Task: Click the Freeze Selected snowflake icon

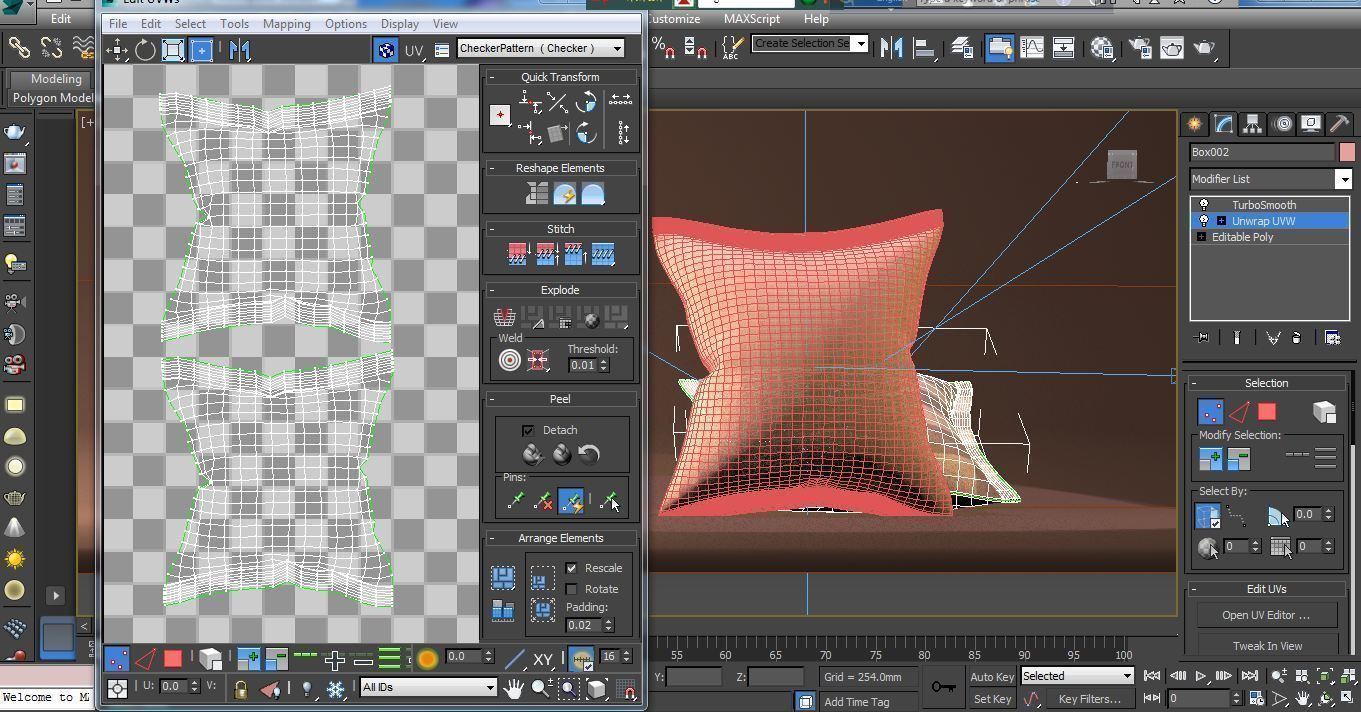Action: 336,689
